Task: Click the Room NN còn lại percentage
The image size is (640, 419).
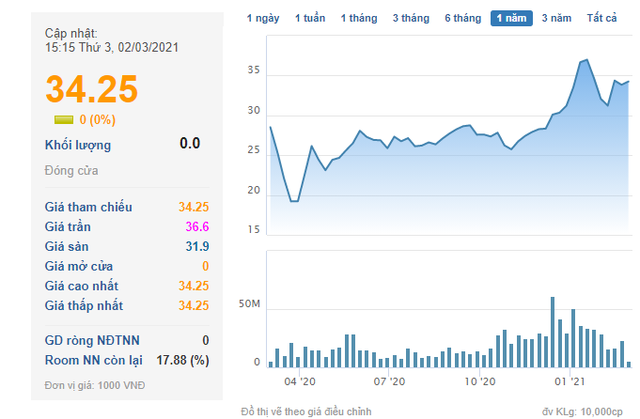Action: tap(182, 360)
